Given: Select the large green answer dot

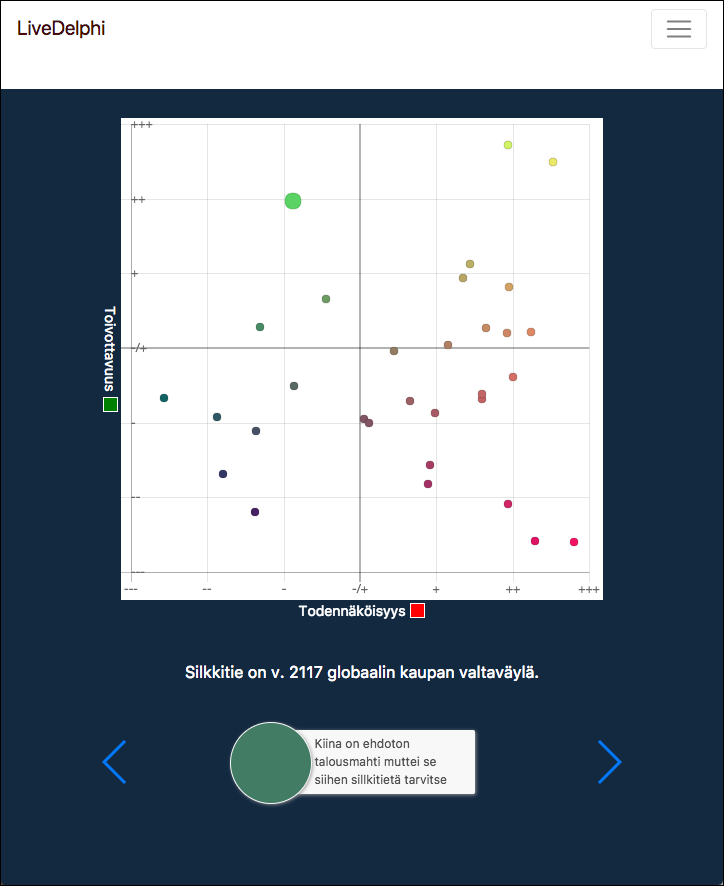Looking at the screenshot, I should point(293,201).
